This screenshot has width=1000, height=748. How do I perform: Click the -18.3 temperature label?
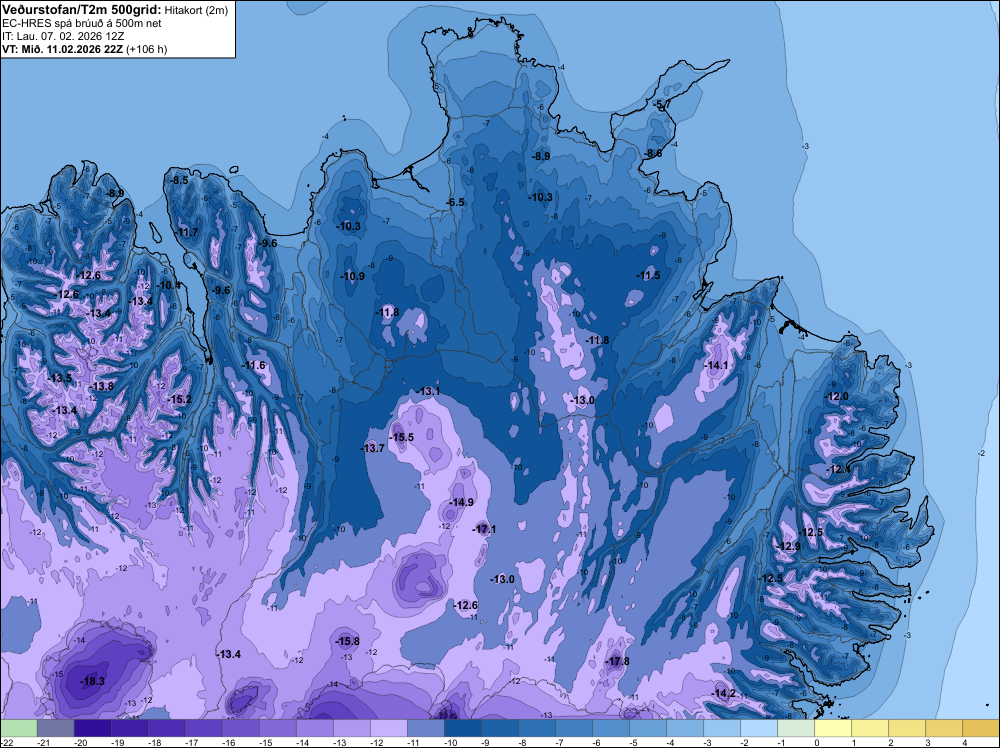pyautogui.click(x=92, y=681)
